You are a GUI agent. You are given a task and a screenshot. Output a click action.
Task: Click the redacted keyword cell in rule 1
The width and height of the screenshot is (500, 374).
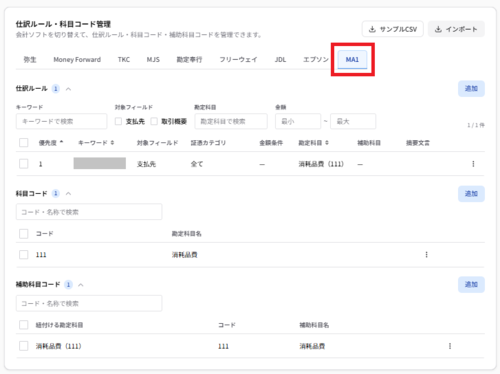tap(100, 163)
